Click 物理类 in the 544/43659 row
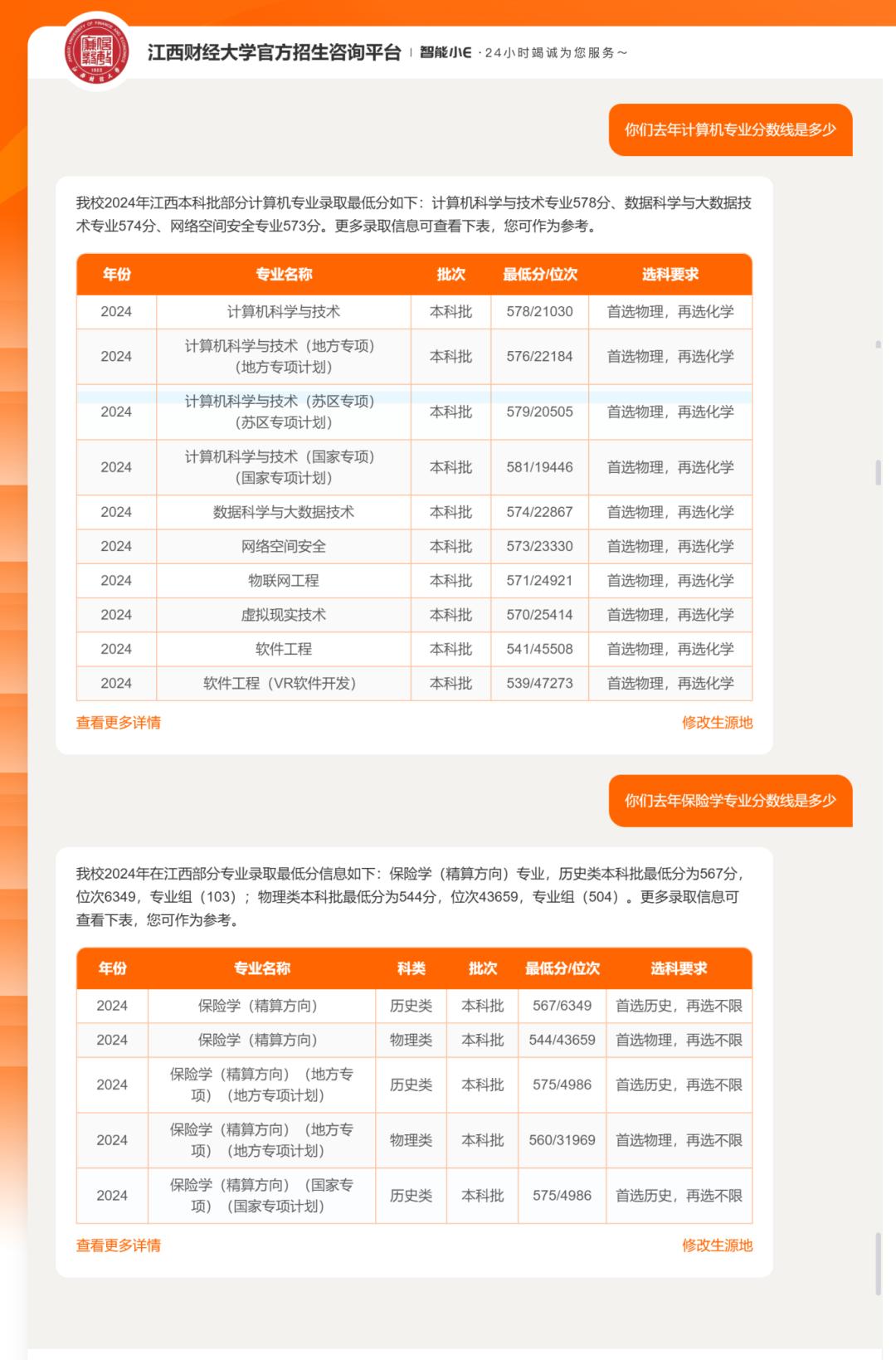This screenshot has width=896, height=1360. coord(411,1040)
